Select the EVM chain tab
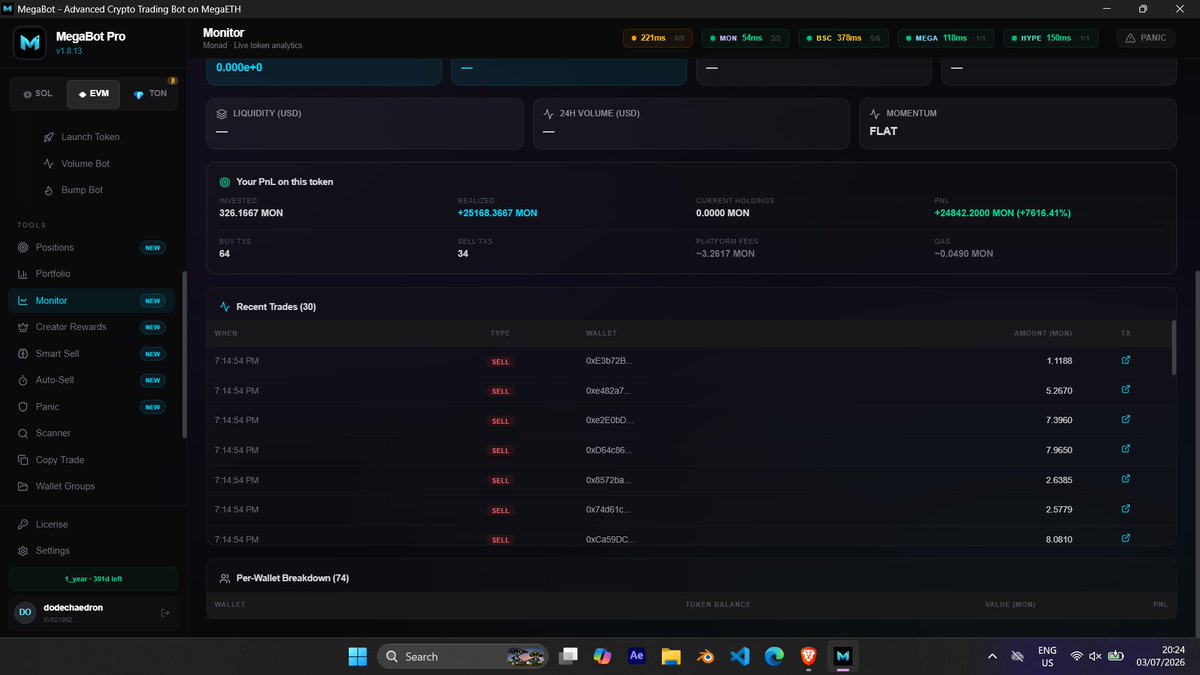 click(93, 93)
